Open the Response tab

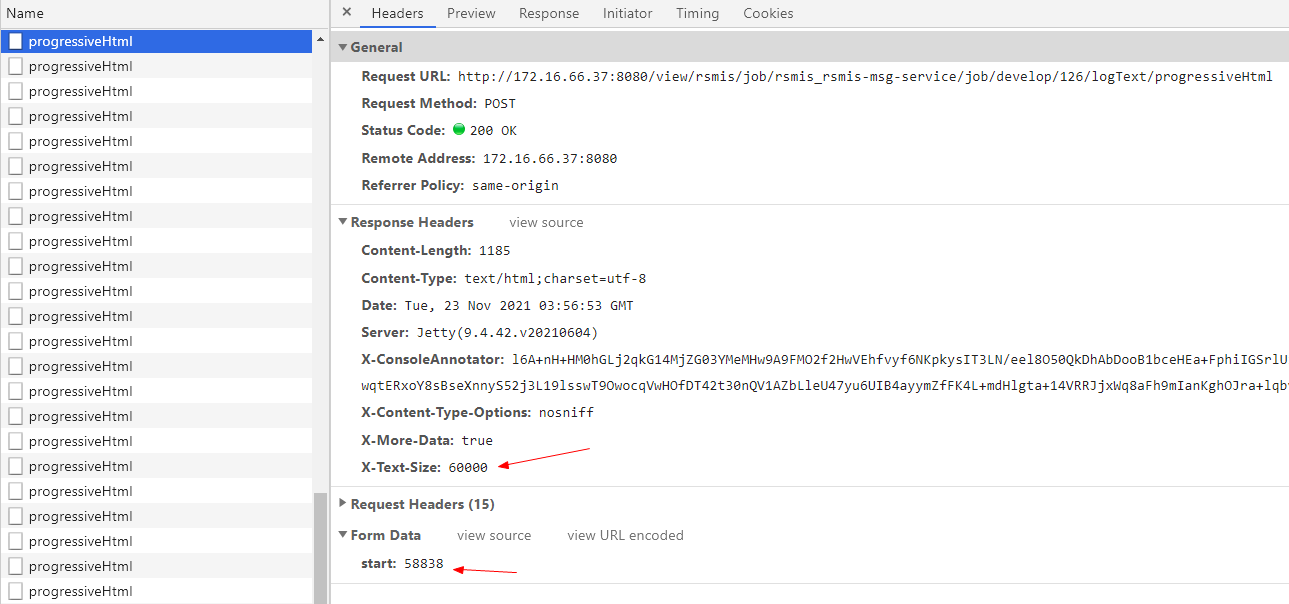pos(549,13)
